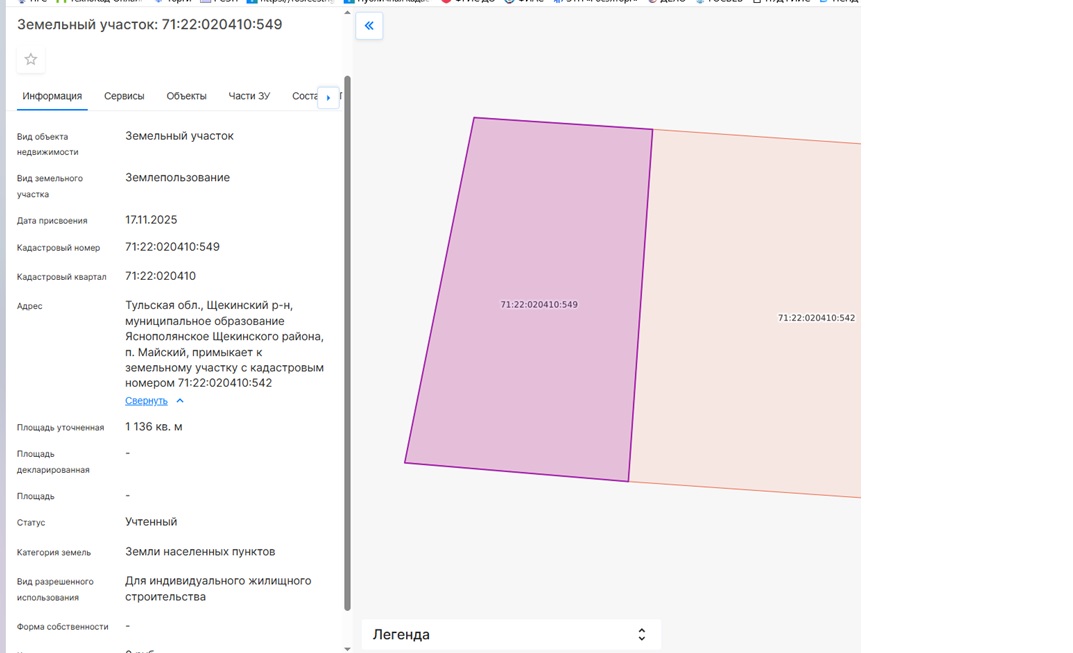Show more tabs using the tab strip arrow
Image resolution: width=1073 pixels, height=653 pixels.
click(328, 97)
